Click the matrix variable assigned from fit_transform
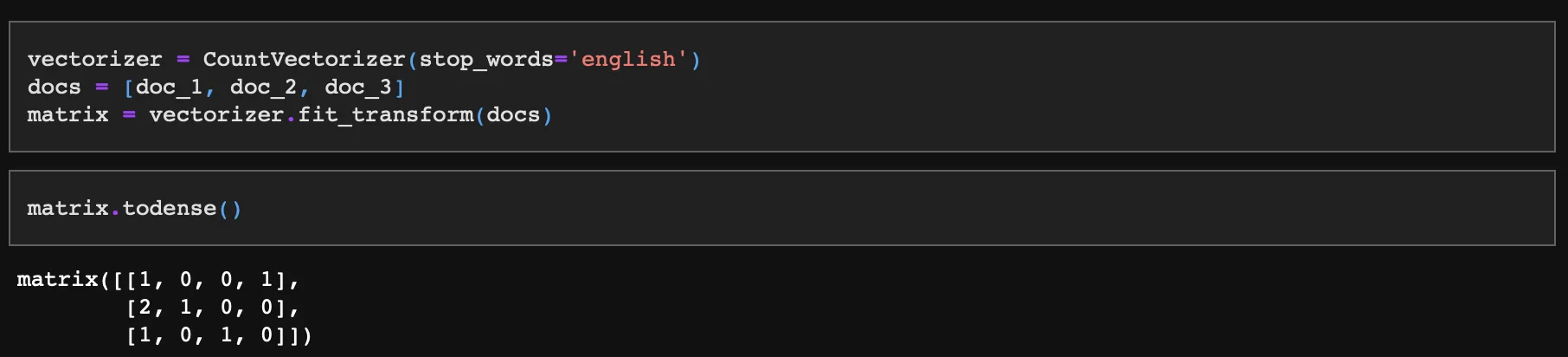1568x357 pixels. [67, 114]
